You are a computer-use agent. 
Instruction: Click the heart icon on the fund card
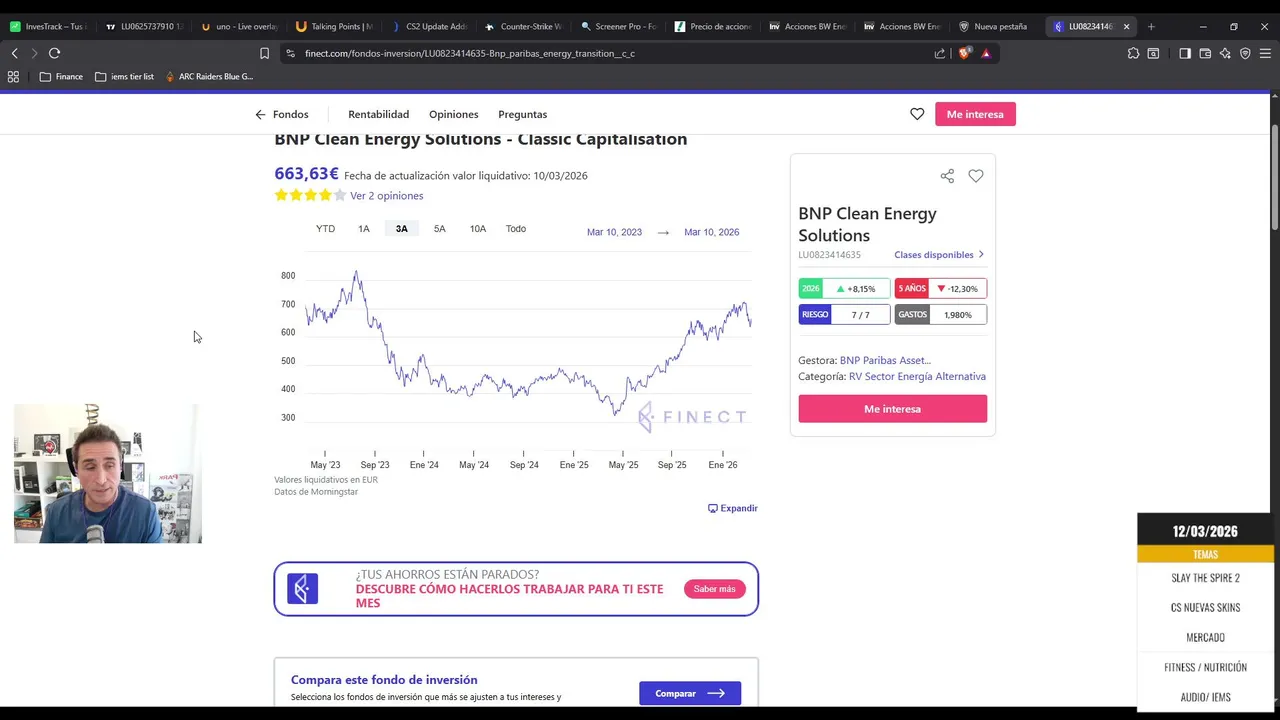coord(976,176)
